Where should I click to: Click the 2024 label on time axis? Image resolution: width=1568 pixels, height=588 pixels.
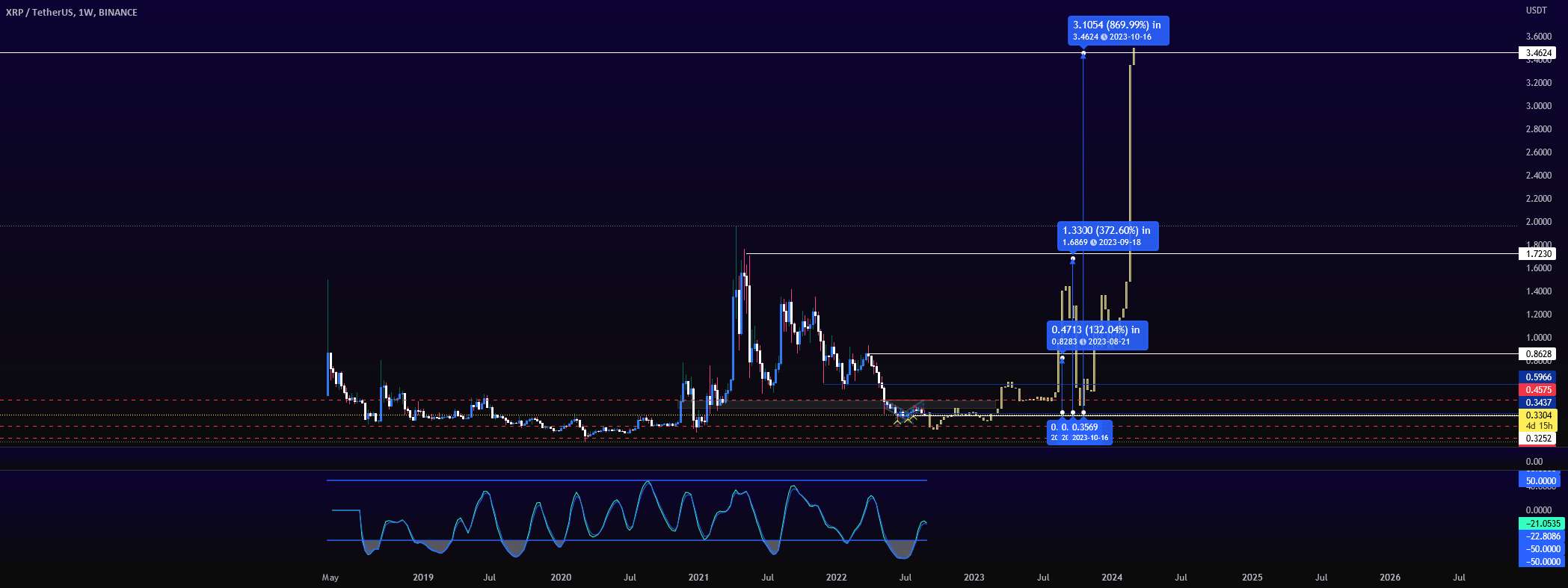(x=1112, y=578)
